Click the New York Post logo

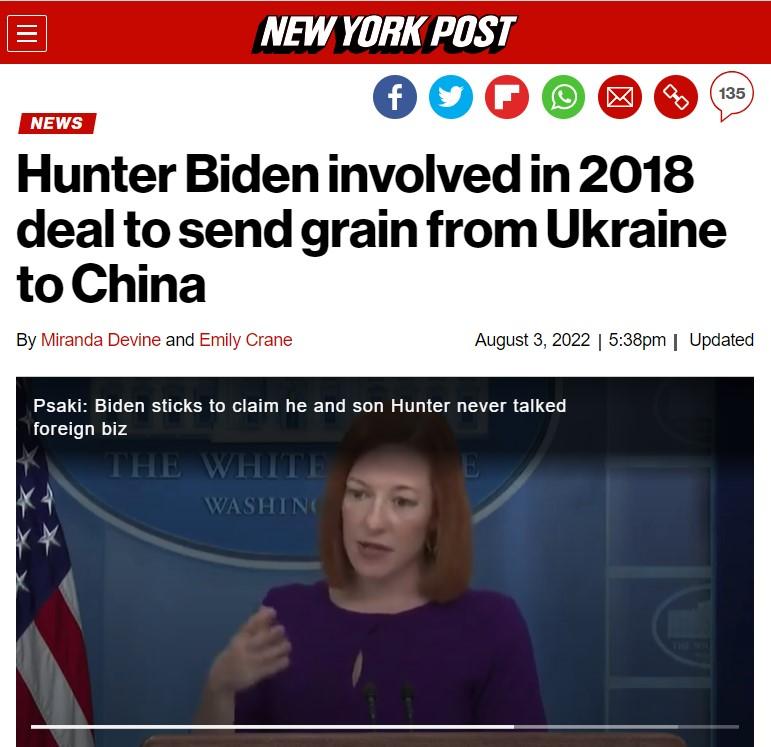pyautogui.click(x=385, y=33)
